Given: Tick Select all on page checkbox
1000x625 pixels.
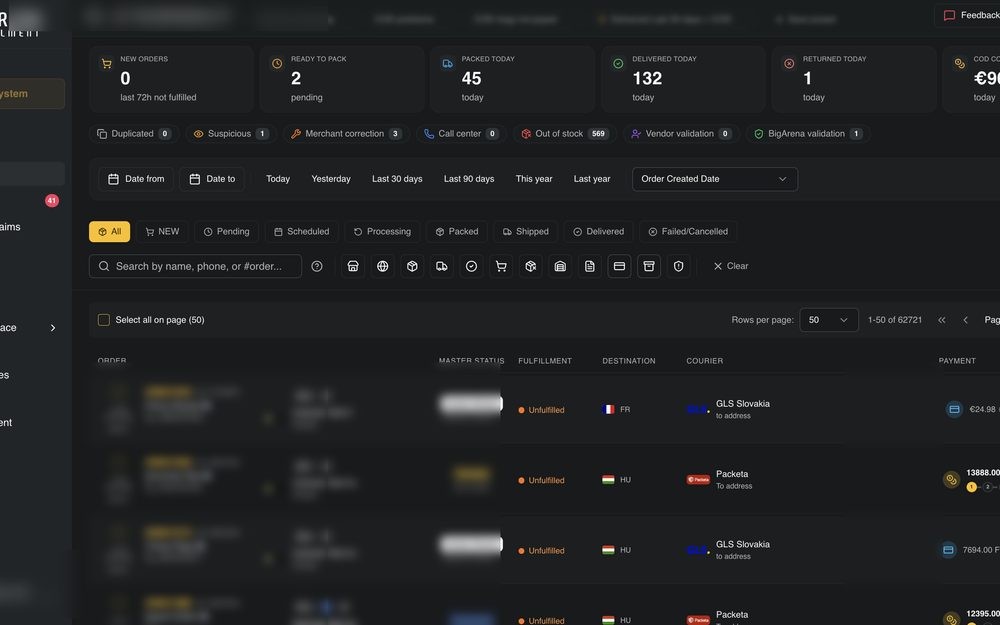Looking at the screenshot, I should (103, 320).
